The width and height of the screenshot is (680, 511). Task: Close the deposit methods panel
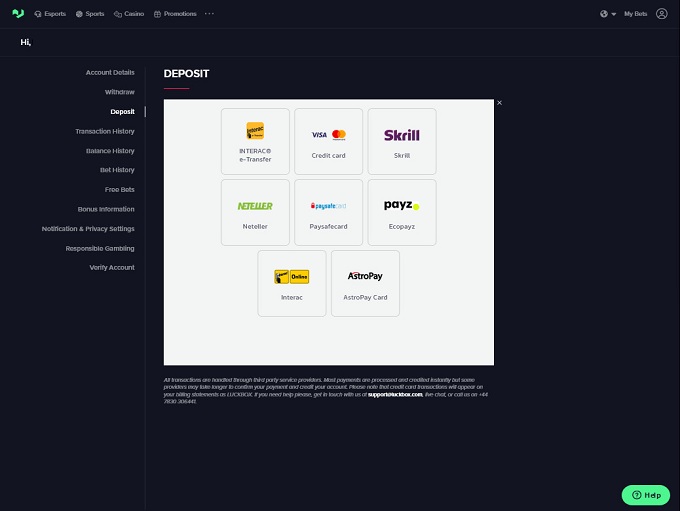(499, 103)
